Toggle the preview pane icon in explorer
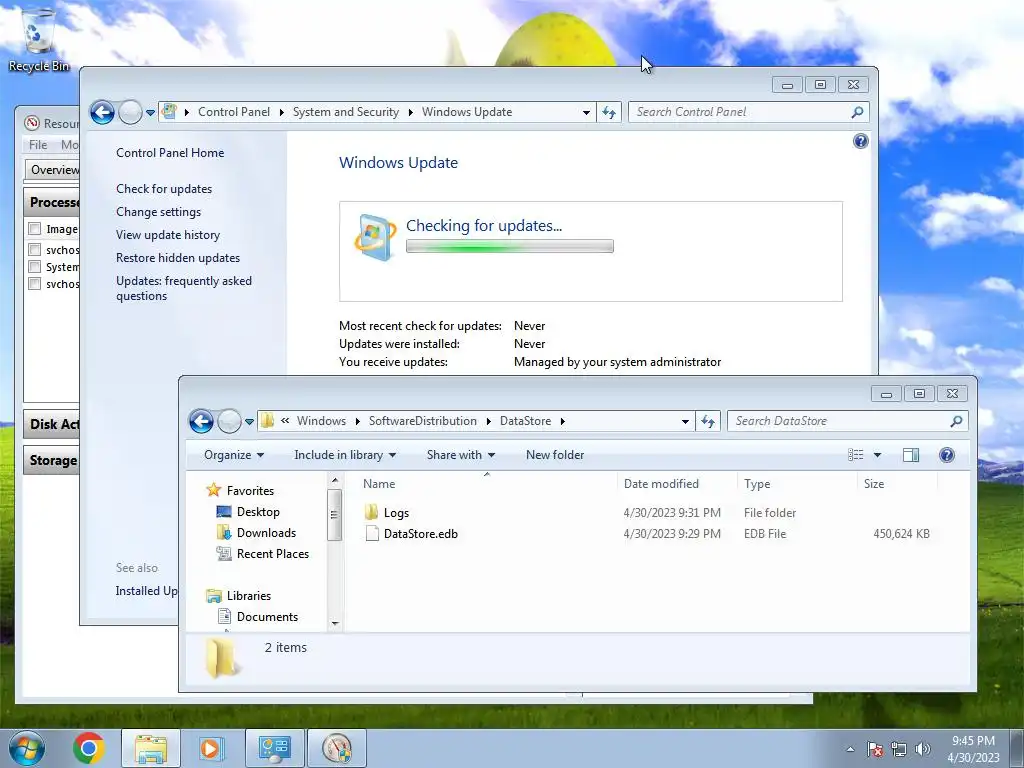1024x768 pixels. coord(911,455)
